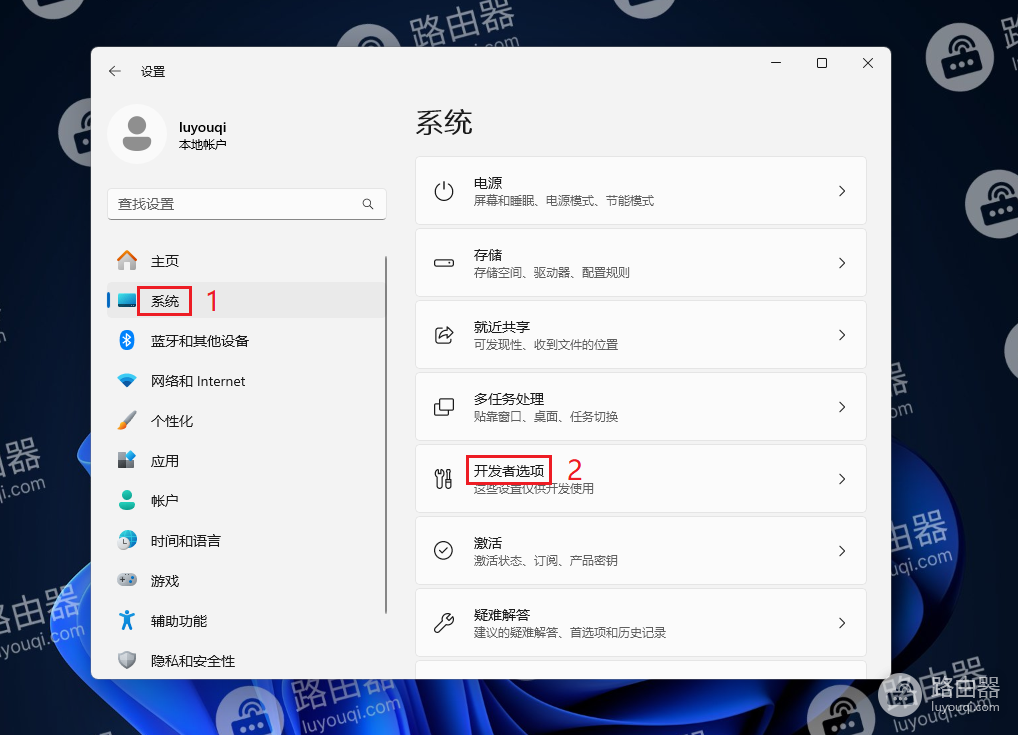Open 时间和语言 section
The image size is (1018, 735).
[247, 540]
